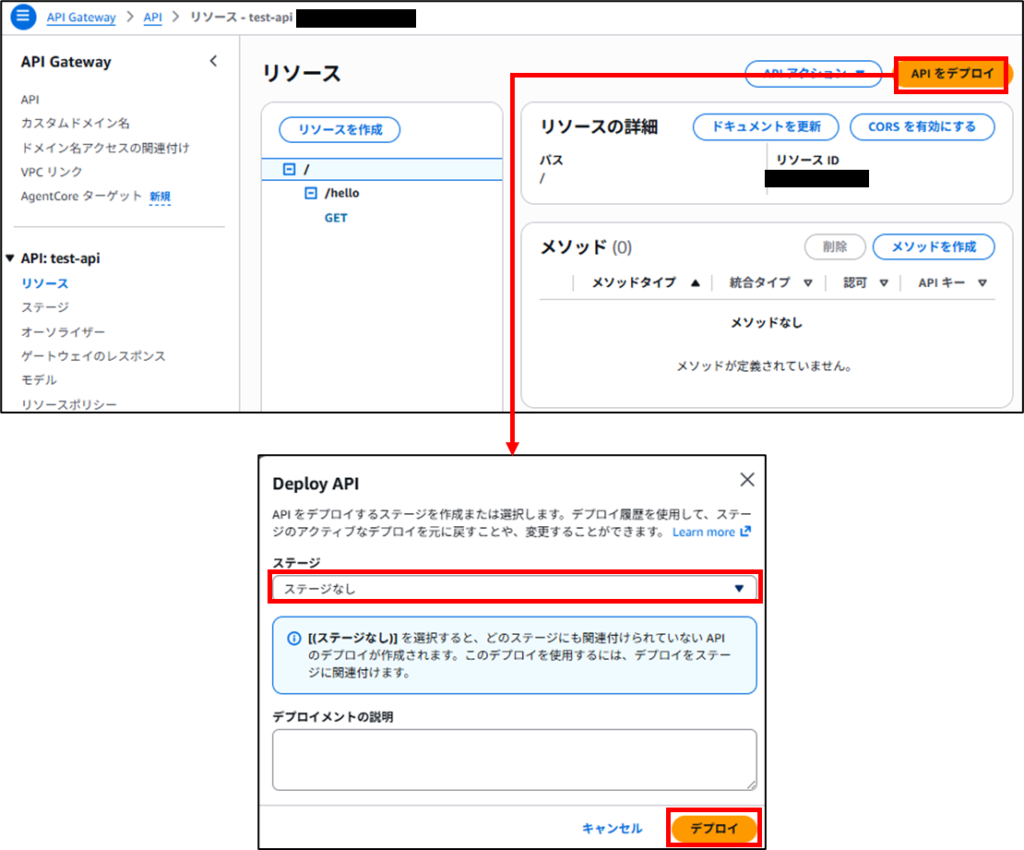Open the ステージ dropdown in dialog

tap(515, 588)
